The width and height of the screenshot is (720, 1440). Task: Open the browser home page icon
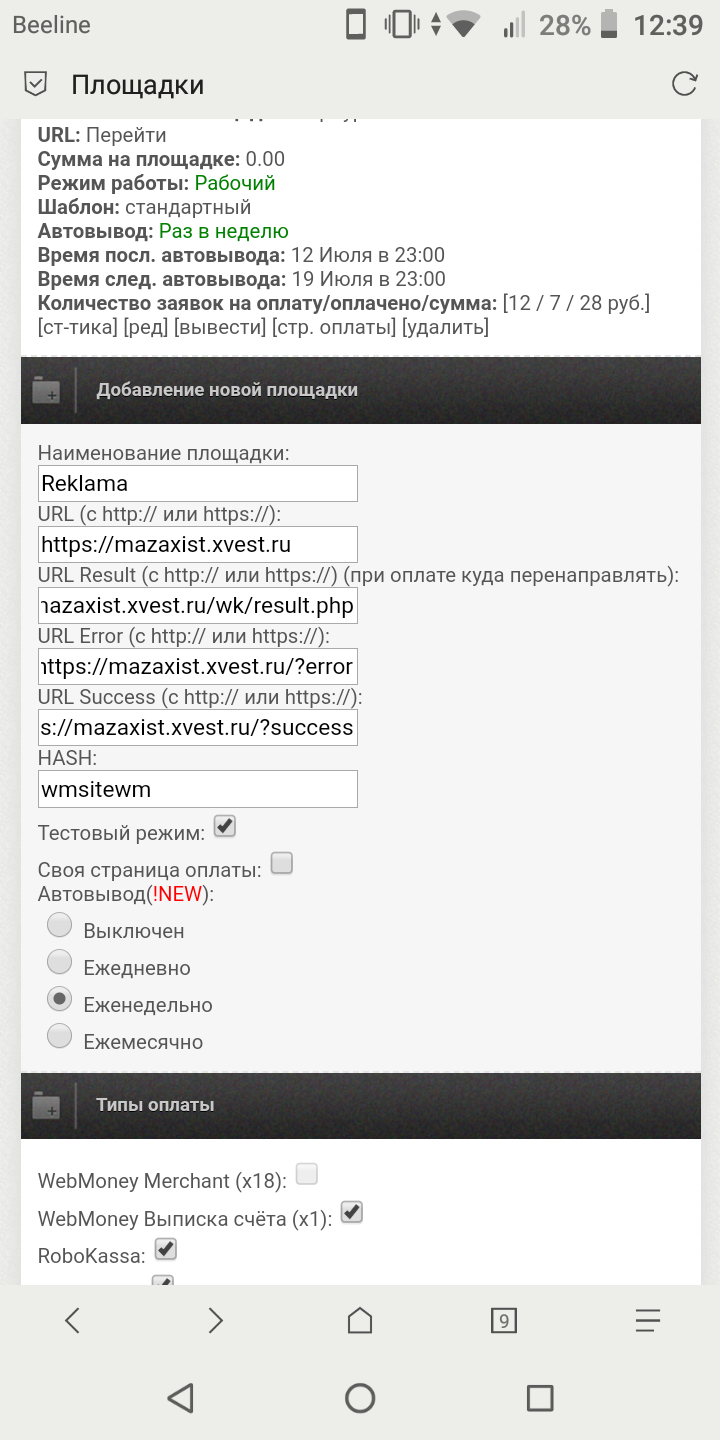pos(360,1321)
